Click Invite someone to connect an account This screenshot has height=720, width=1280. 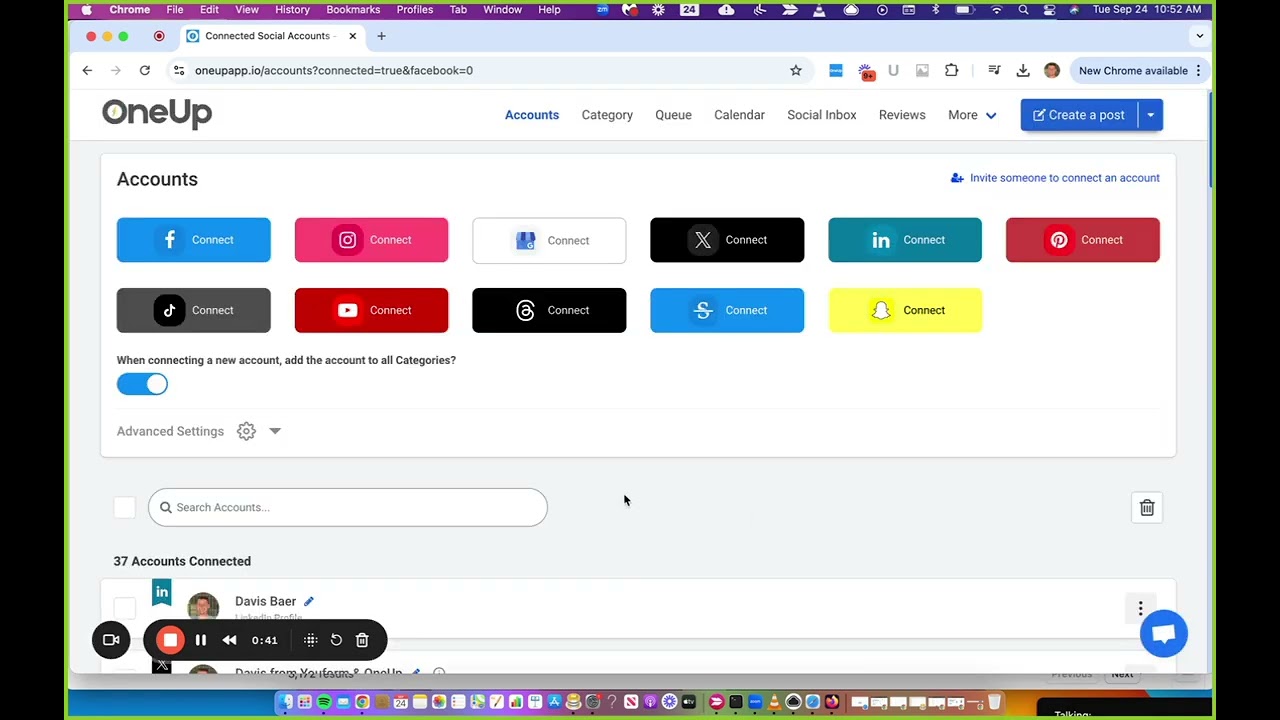1055,178
